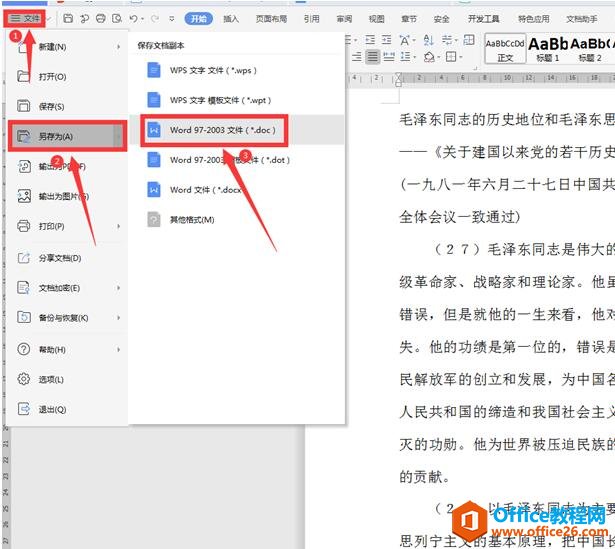Click the Save icon in quick access toolbar
Screen dimensions: 615x549
pyautogui.click(x=68, y=18)
